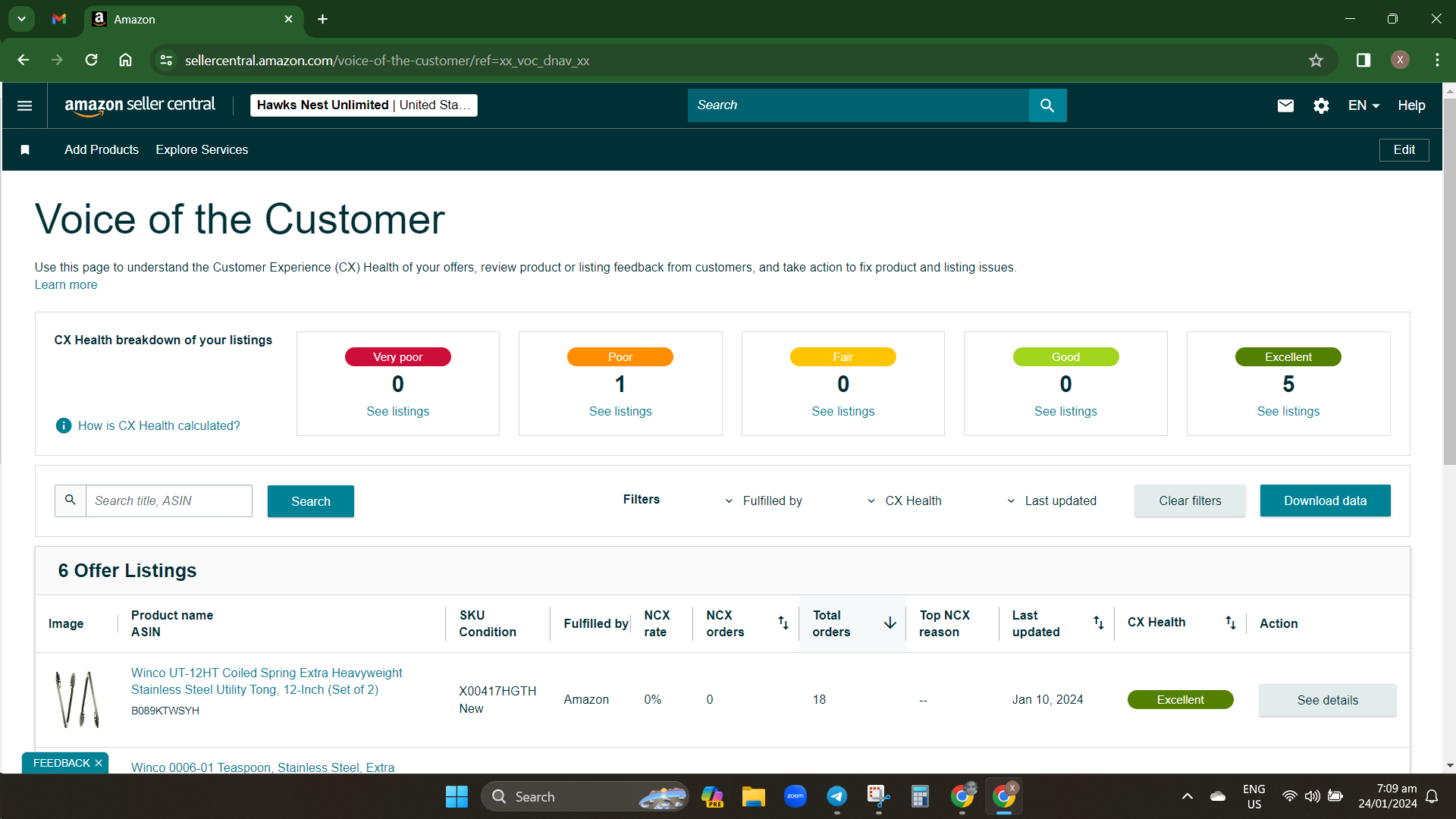Open Explore Services menu item
The height and width of the screenshot is (819, 1456).
click(202, 150)
